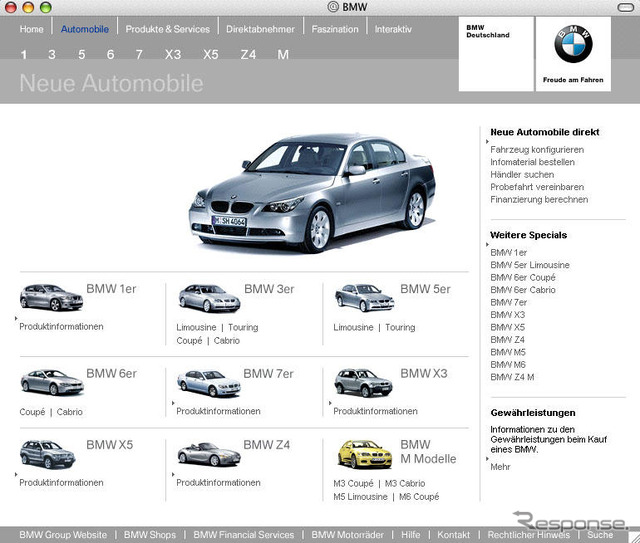Click the BMW roundel logo
This screenshot has width=640, height=543.
point(573,44)
